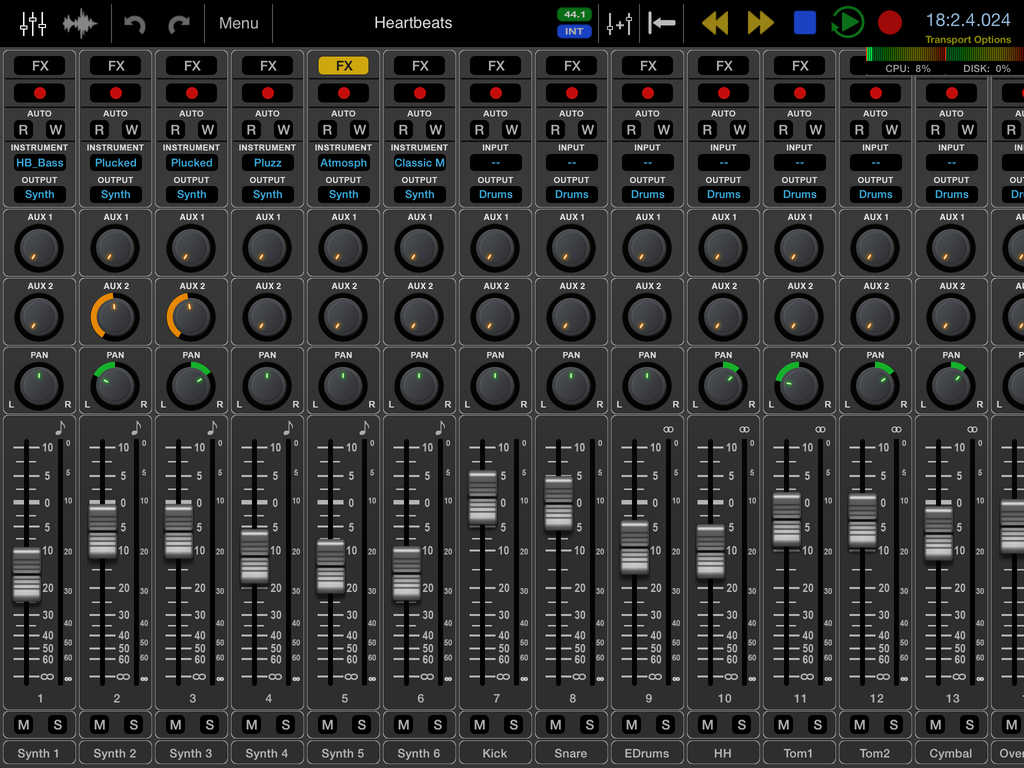This screenshot has width=1024, height=768.
Task: Open the HB_Bass instrument selector
Action: coord(40,162)
